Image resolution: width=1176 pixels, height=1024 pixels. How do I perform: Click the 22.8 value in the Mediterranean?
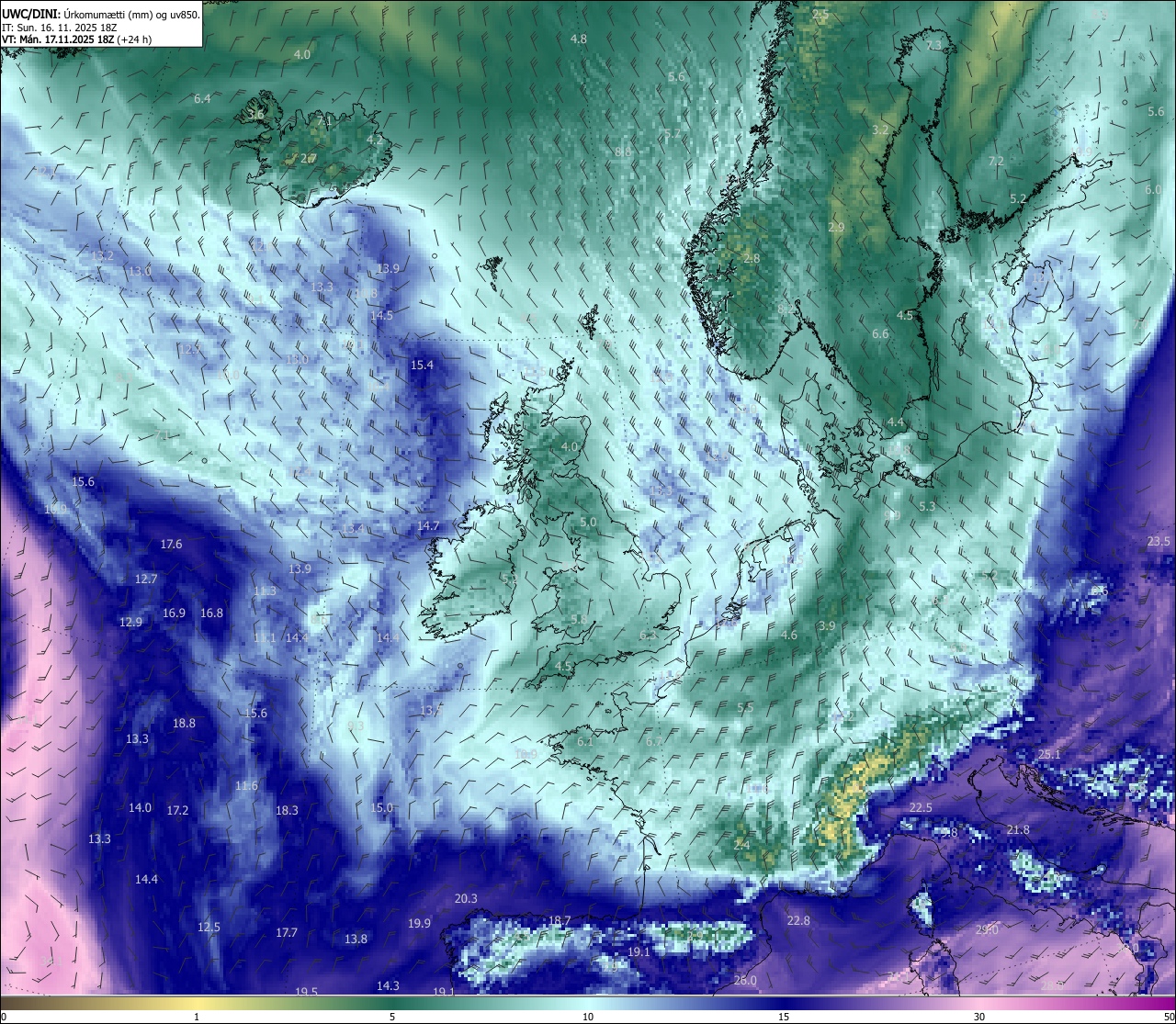coord(798,920)
